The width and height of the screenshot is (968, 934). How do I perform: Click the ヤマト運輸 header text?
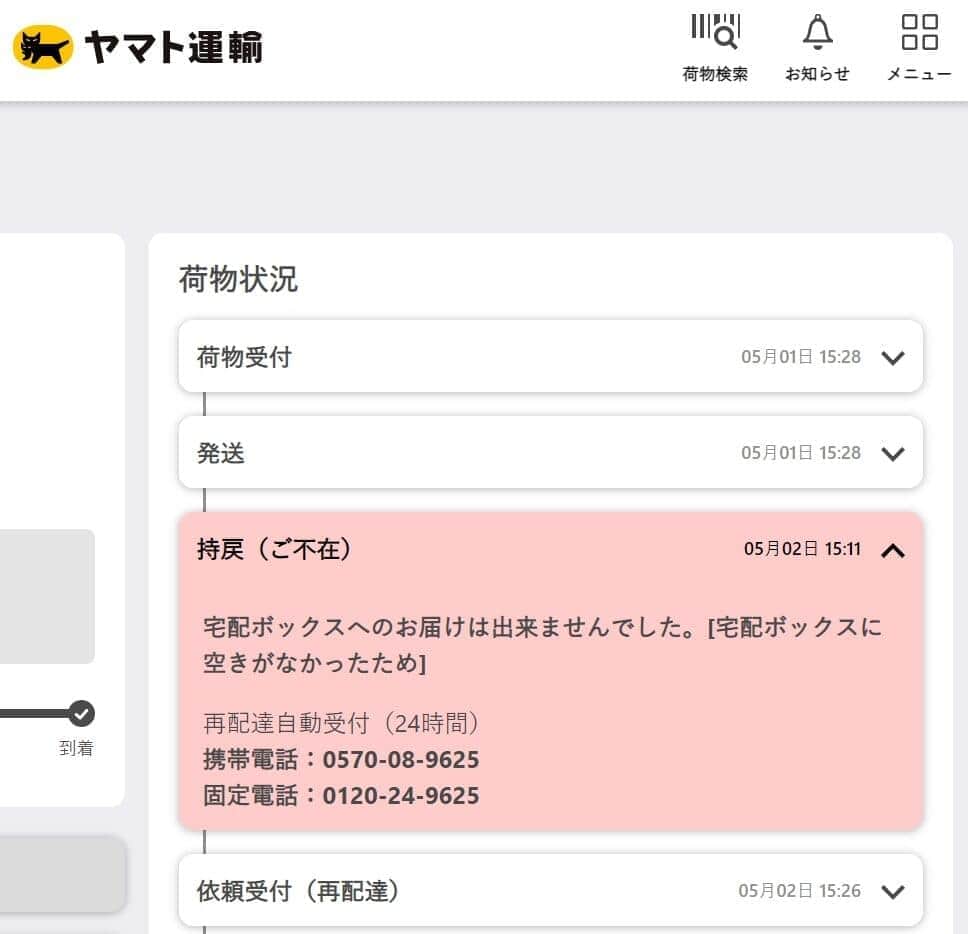[172, 45]
